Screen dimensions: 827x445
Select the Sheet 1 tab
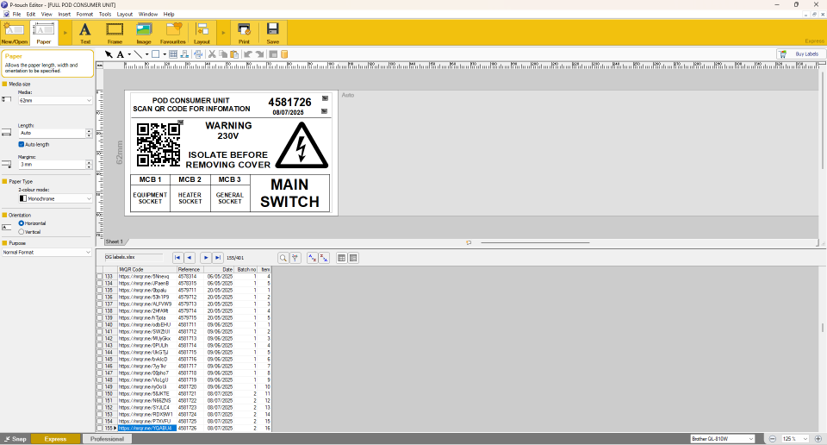pos(114,242)
